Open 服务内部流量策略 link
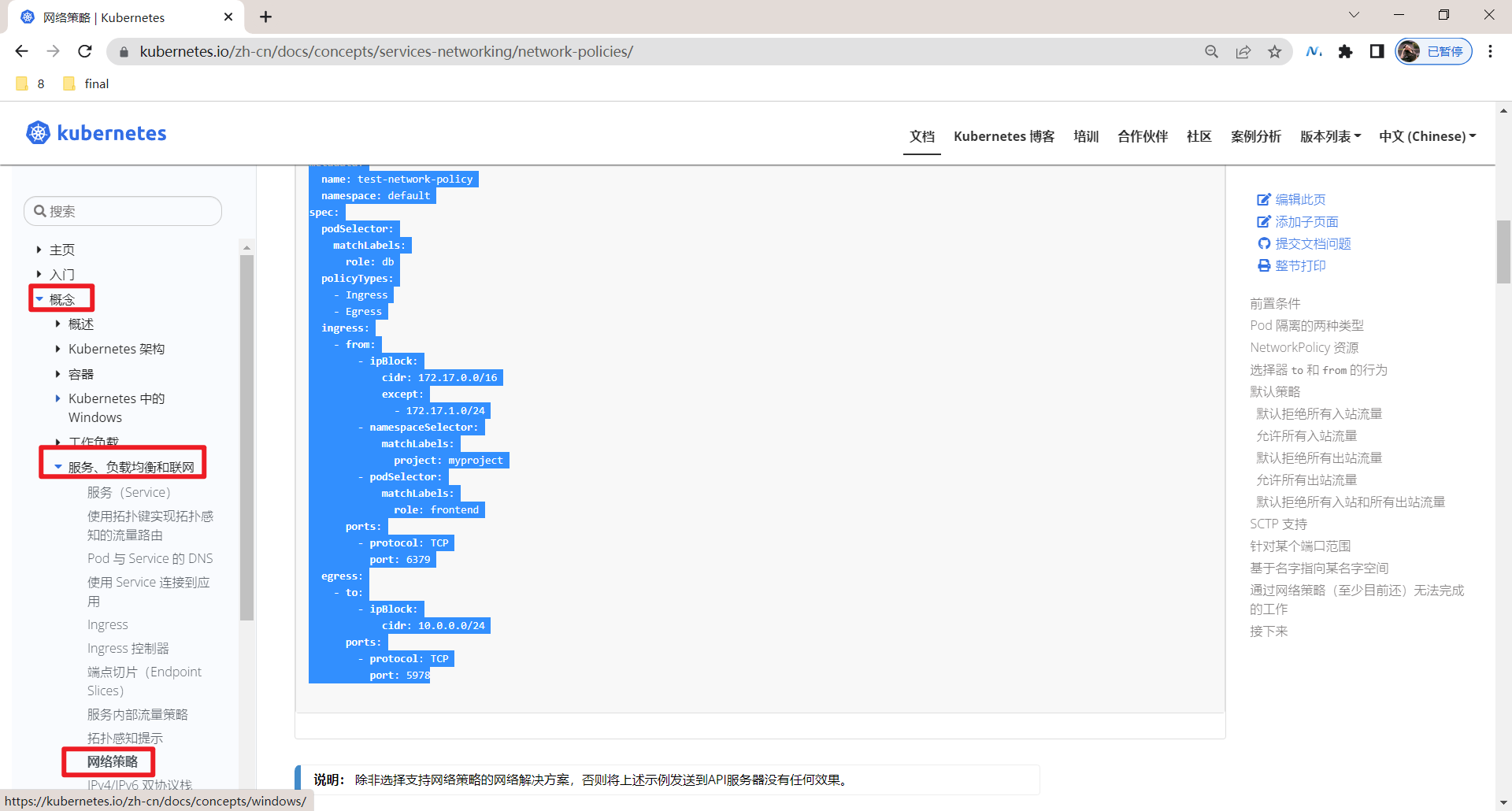Viewport: 1512px width, 811px height. [137, 714]
